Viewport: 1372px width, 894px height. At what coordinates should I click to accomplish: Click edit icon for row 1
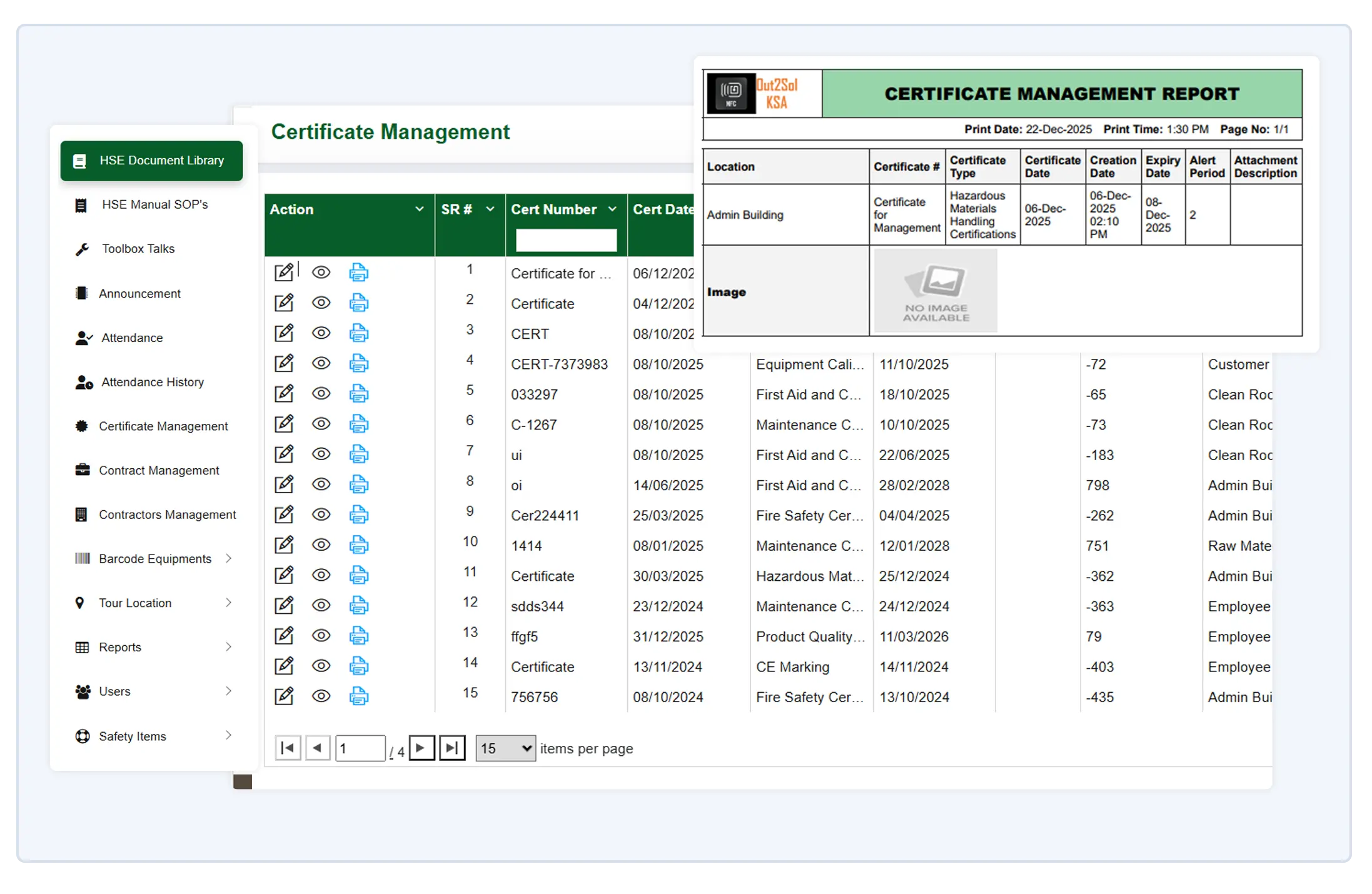[x=284, y=272]
